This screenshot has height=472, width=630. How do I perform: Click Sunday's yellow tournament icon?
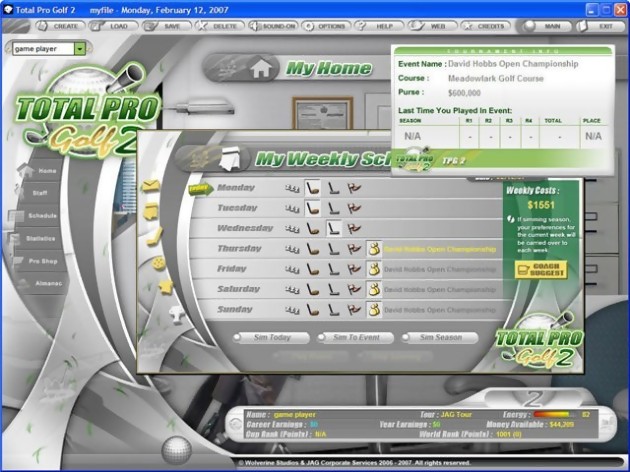tap(374, 309)
